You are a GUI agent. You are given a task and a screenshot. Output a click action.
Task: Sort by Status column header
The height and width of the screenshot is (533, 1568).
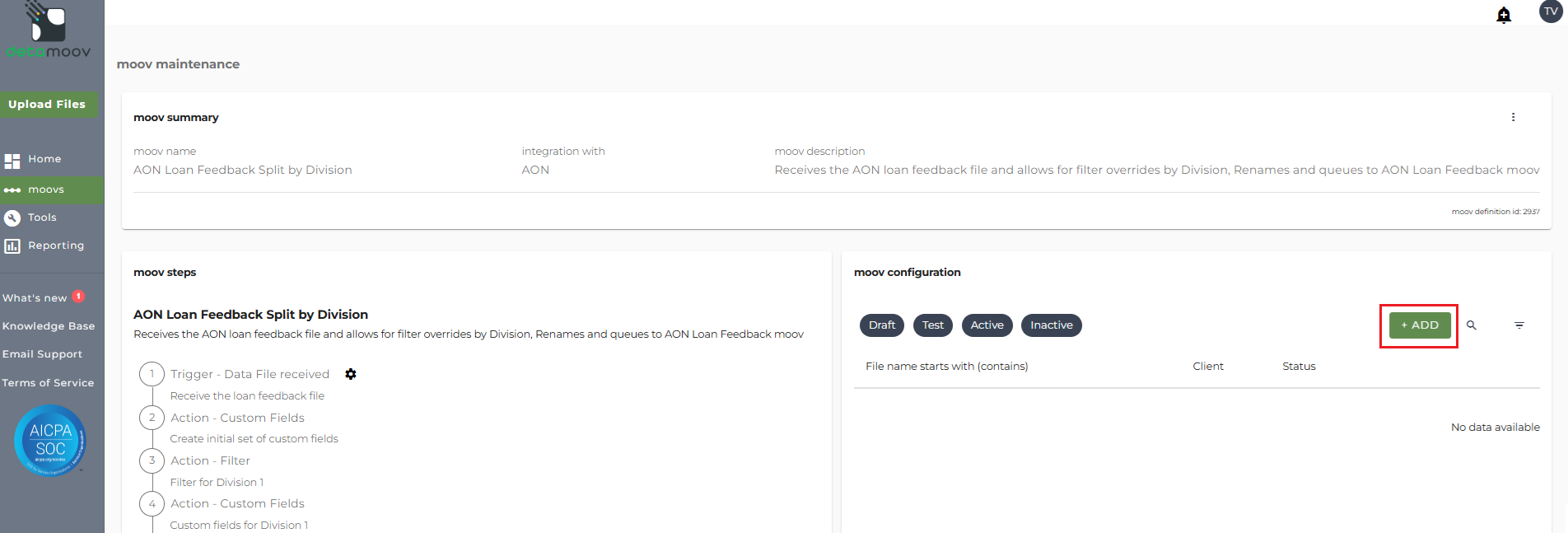point(1299,367)
